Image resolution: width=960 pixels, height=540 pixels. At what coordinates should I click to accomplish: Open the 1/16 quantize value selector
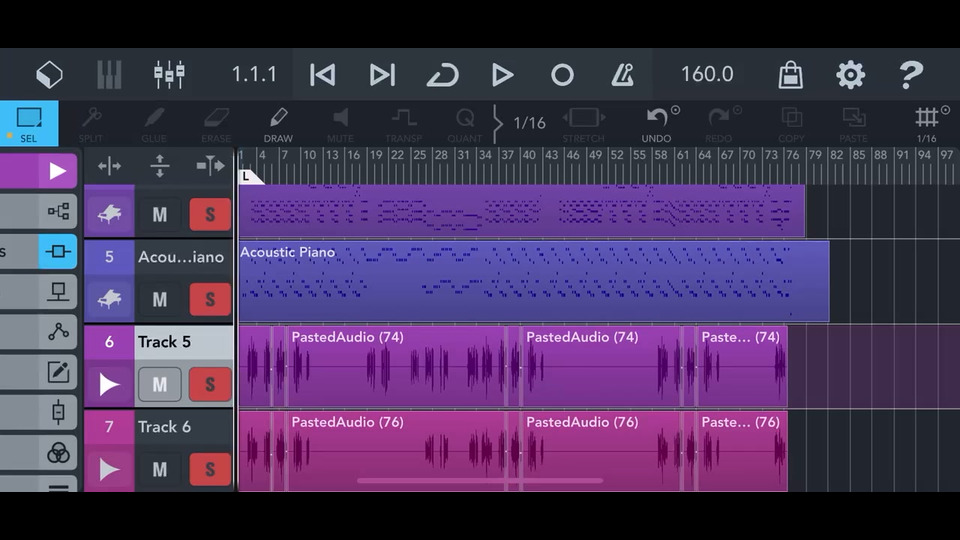(529, 123)
